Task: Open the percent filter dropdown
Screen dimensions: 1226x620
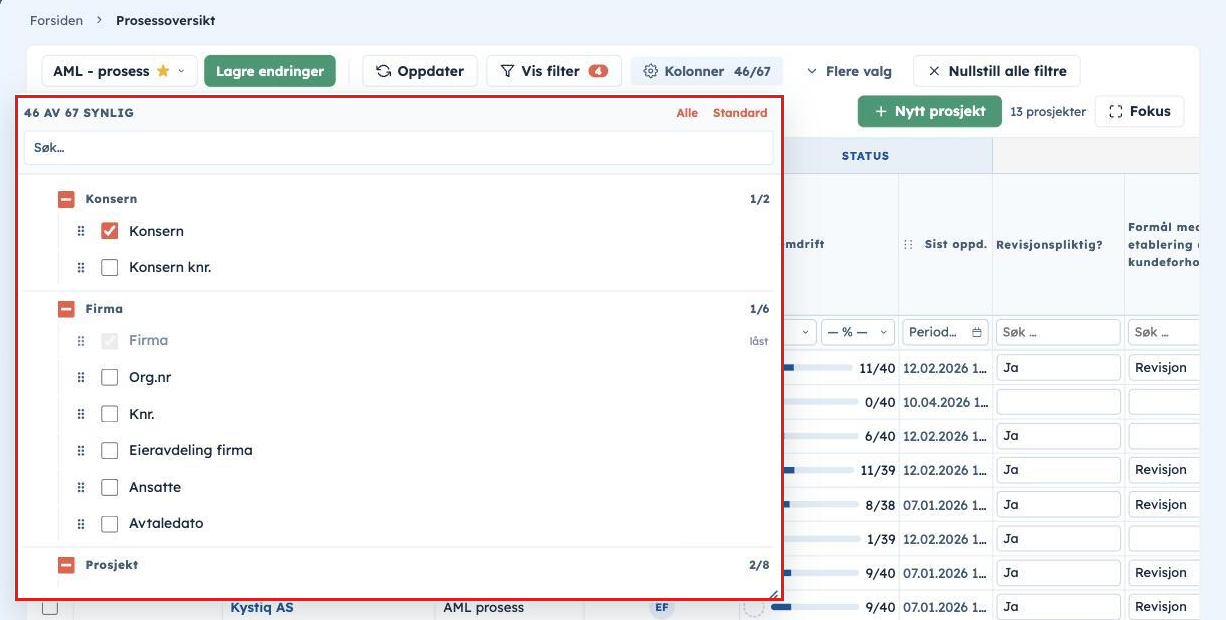Action: click(x=858, y=332)
